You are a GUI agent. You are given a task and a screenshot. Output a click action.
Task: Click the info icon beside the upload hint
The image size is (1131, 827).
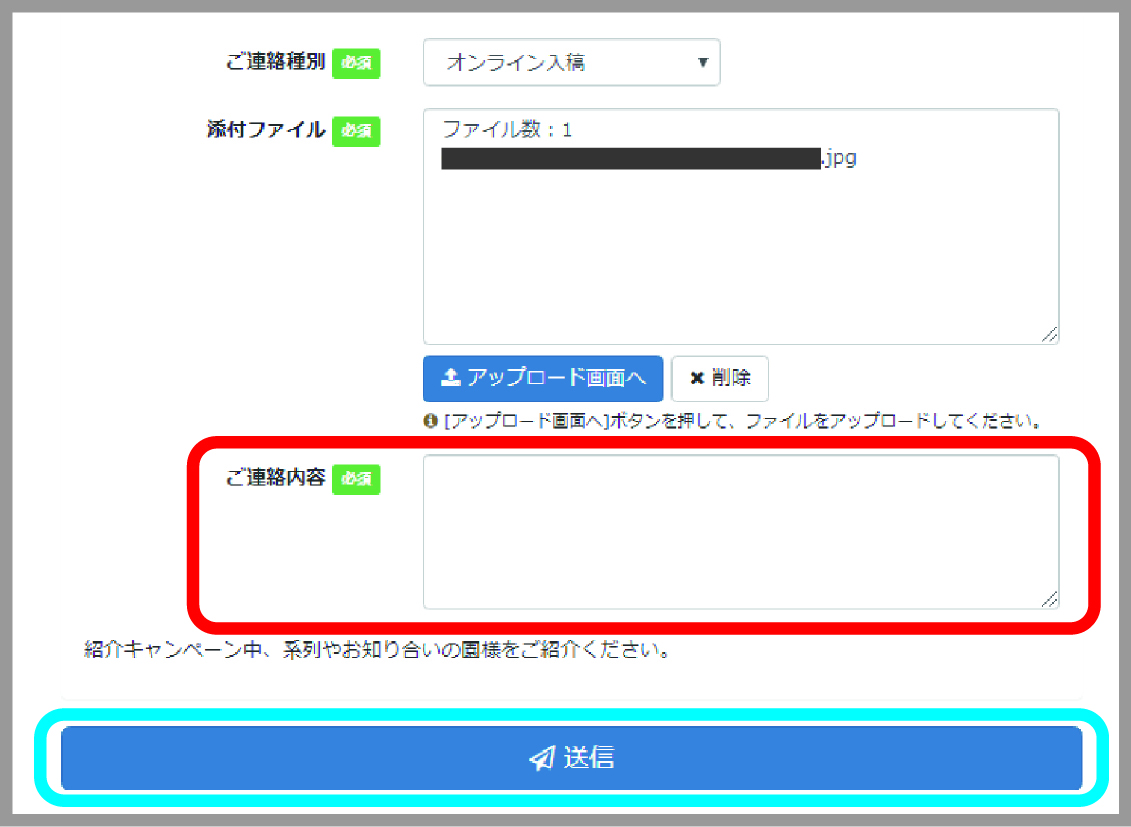click(x=430, y=422)
